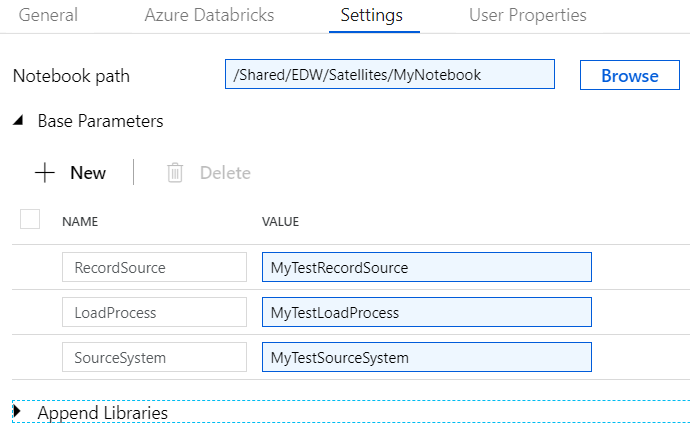Screen dimensions: 690x434
Task: Click the plus icon to add a parameter
Action: (x=45, y=173)
